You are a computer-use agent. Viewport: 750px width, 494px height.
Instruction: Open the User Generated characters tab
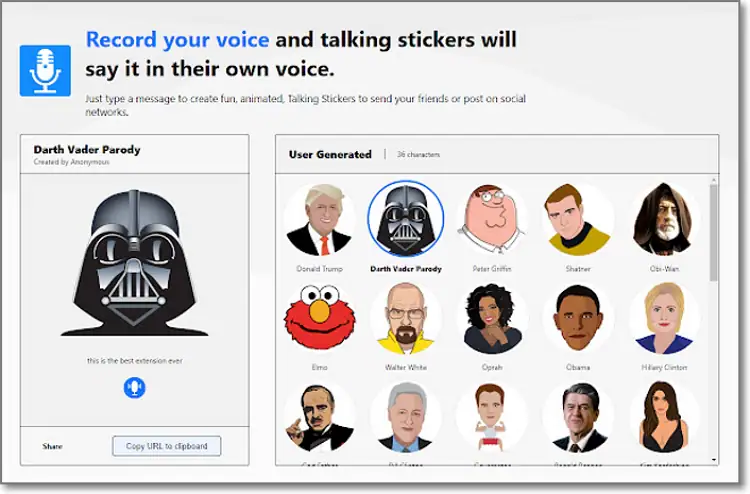pyautogui.click(x=330, y=154)
